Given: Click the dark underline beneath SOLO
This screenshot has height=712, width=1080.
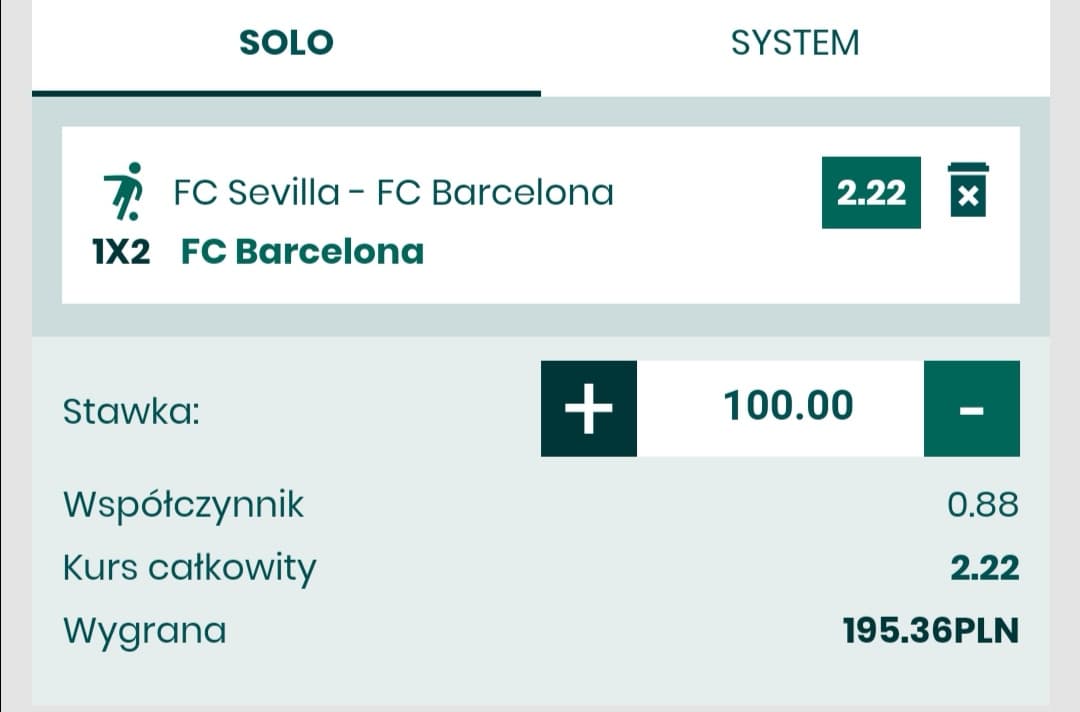Looking at the screenshot, I should 286,93.
